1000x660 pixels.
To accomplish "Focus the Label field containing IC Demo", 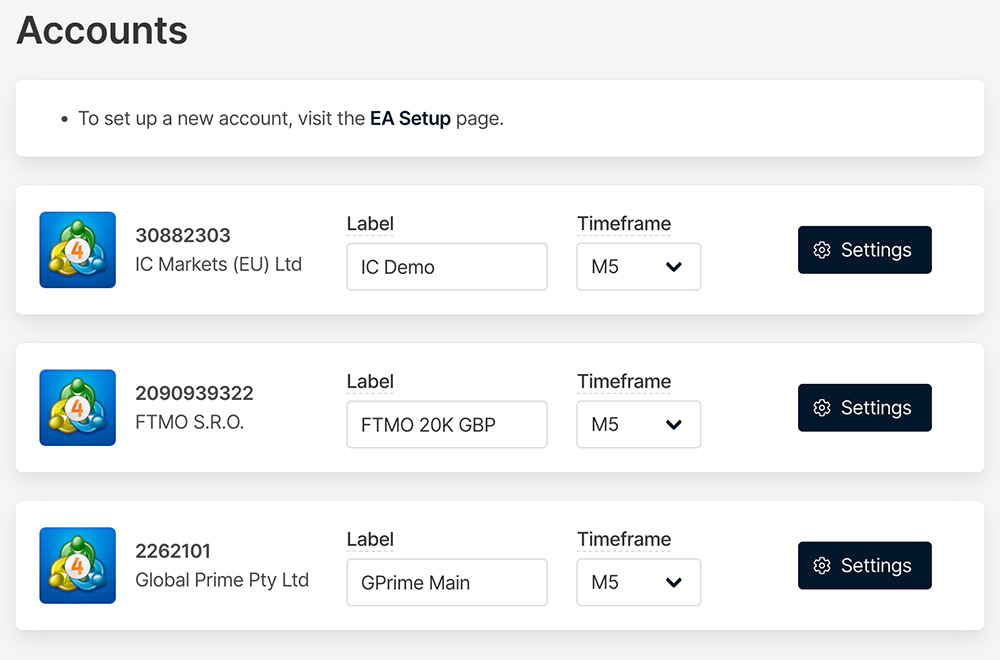I will coord(446,267).
